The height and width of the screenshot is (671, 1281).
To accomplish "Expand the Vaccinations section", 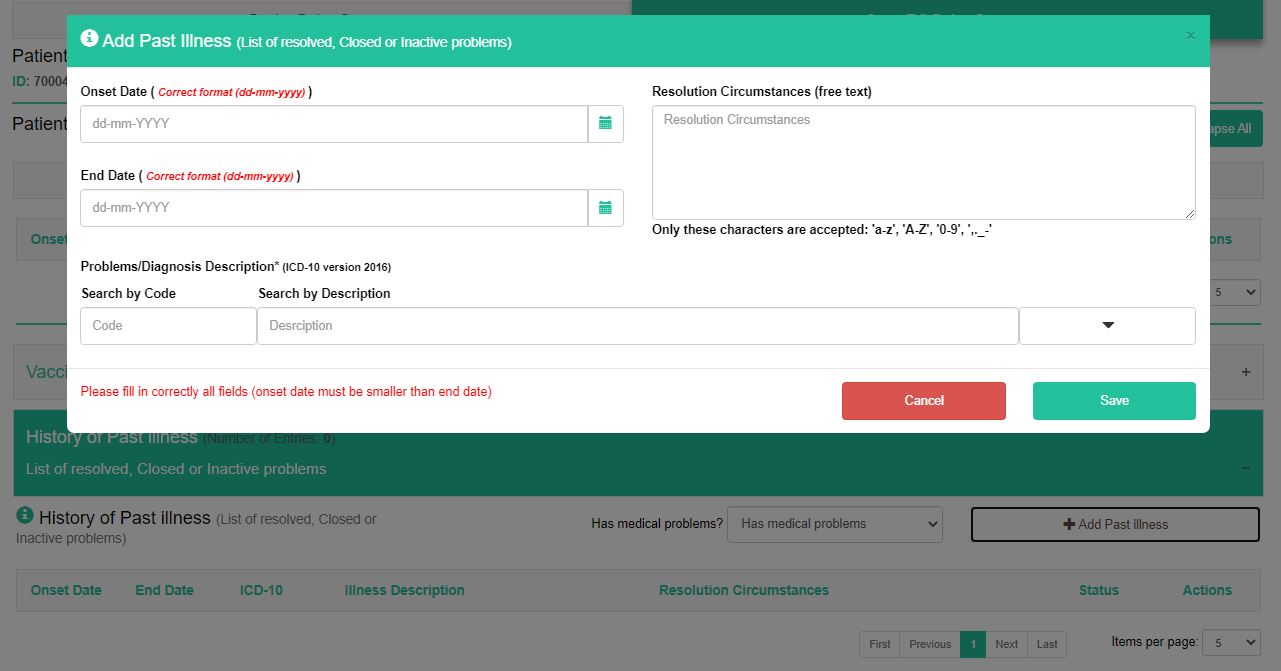I will [x=1246, y=372].
